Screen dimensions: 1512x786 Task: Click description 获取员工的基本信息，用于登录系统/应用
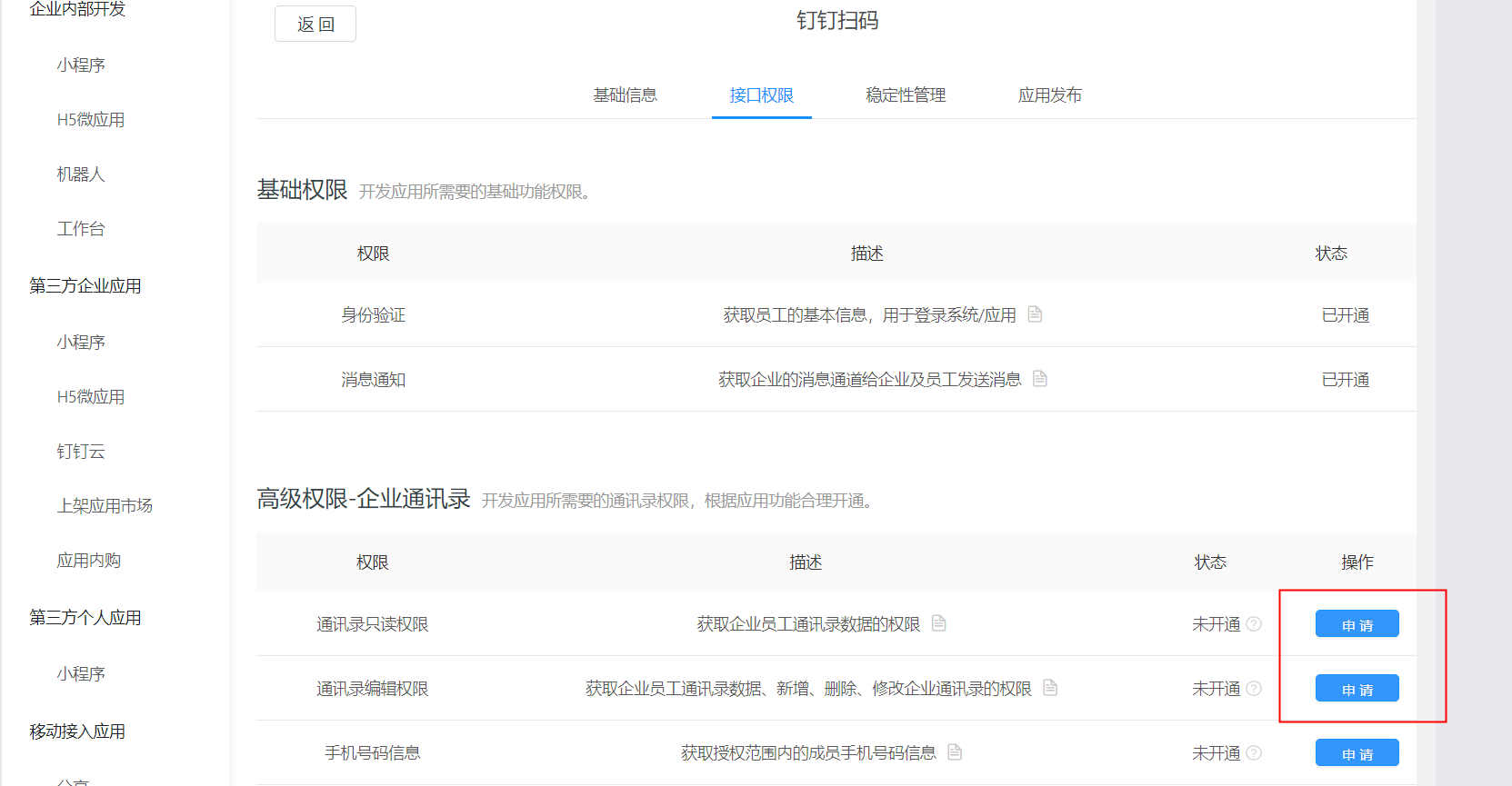pyautogui.click(x=870, y=315)
